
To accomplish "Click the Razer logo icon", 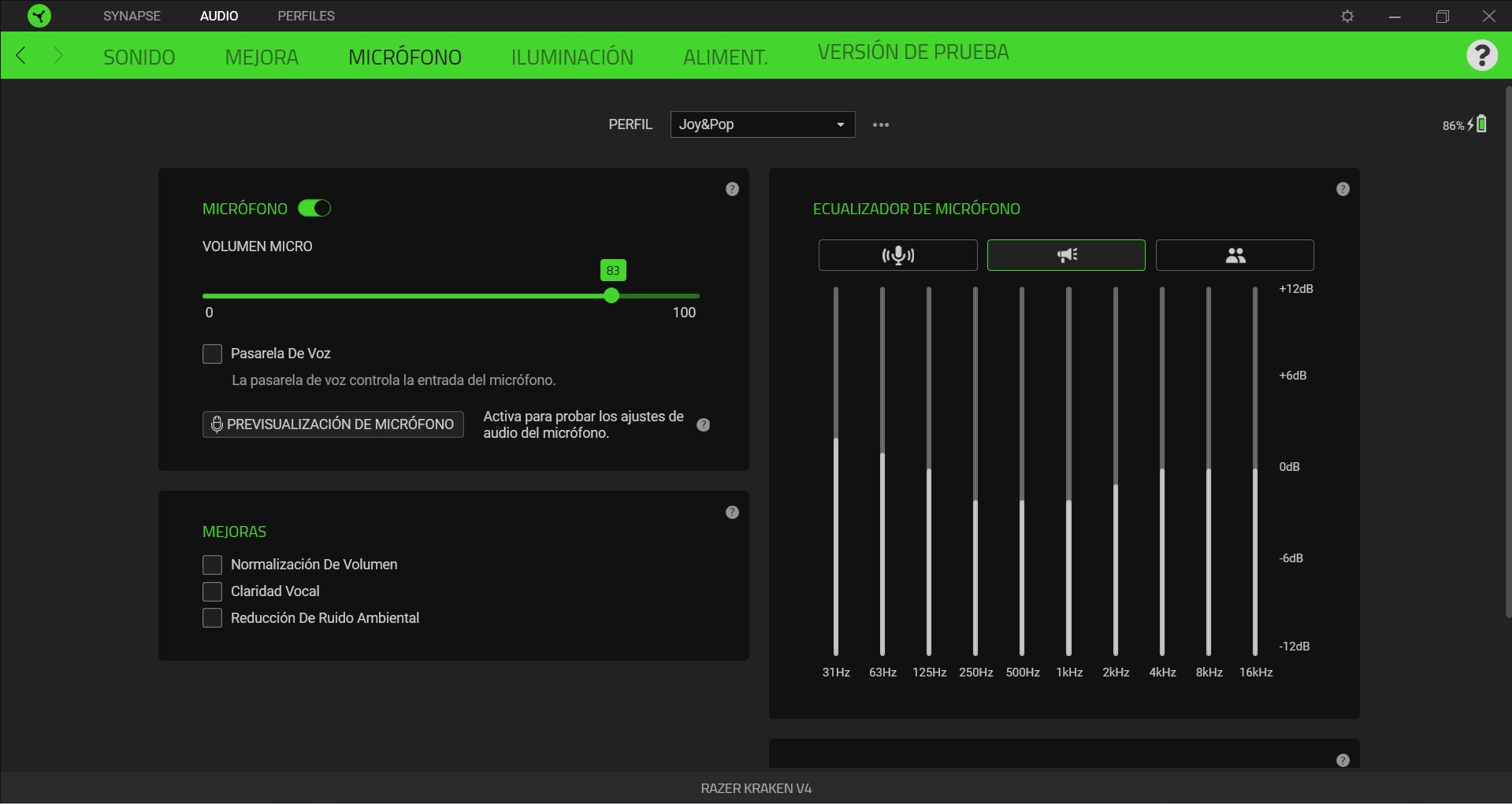I will tap(39, 16).
